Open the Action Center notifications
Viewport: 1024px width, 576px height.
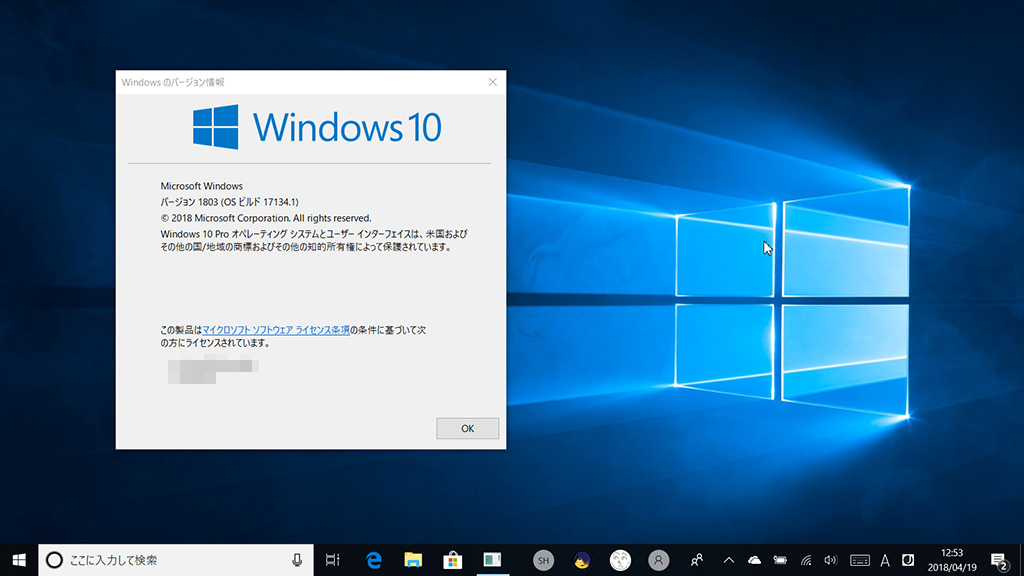point(998,560)
